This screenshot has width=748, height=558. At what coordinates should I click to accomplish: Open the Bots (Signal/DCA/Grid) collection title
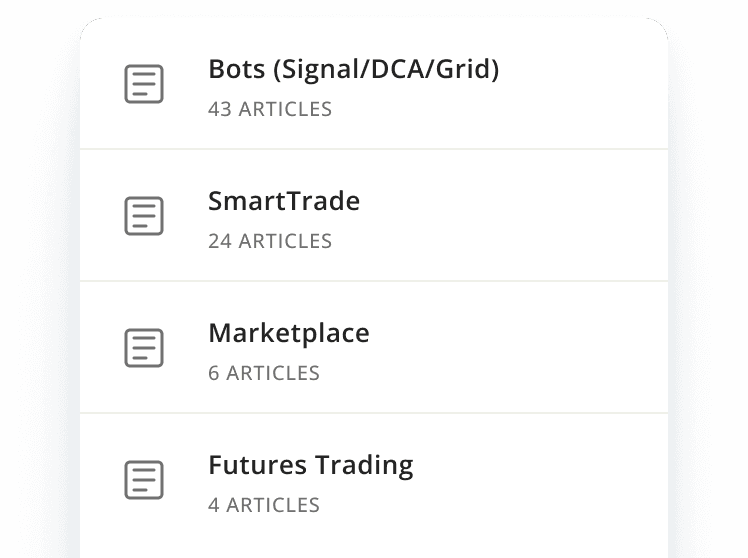[353, 69]
